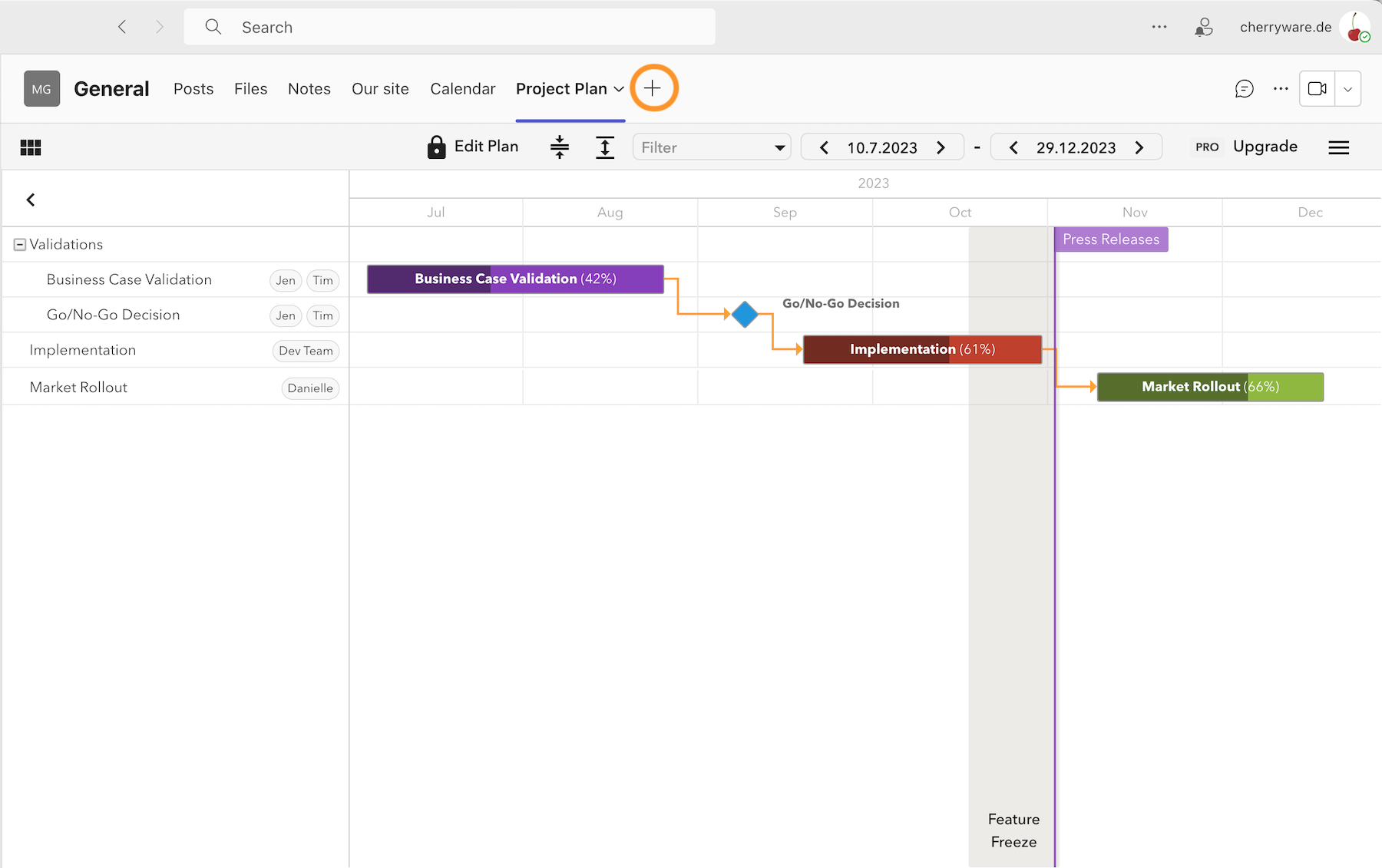Click the Market Rollout progress bar
1382x868 pixels.
pyautogui.click(x=1210, y=387)
